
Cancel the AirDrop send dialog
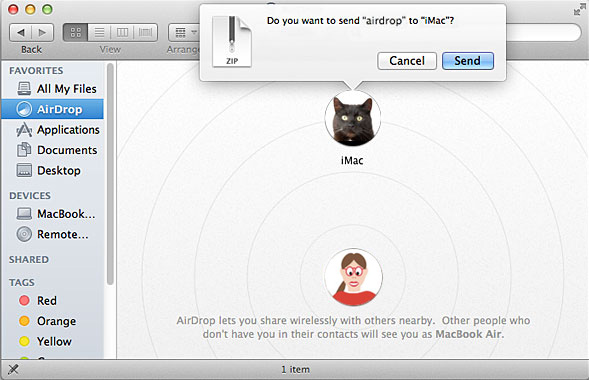pyautogui.click(x=407, y=61)
